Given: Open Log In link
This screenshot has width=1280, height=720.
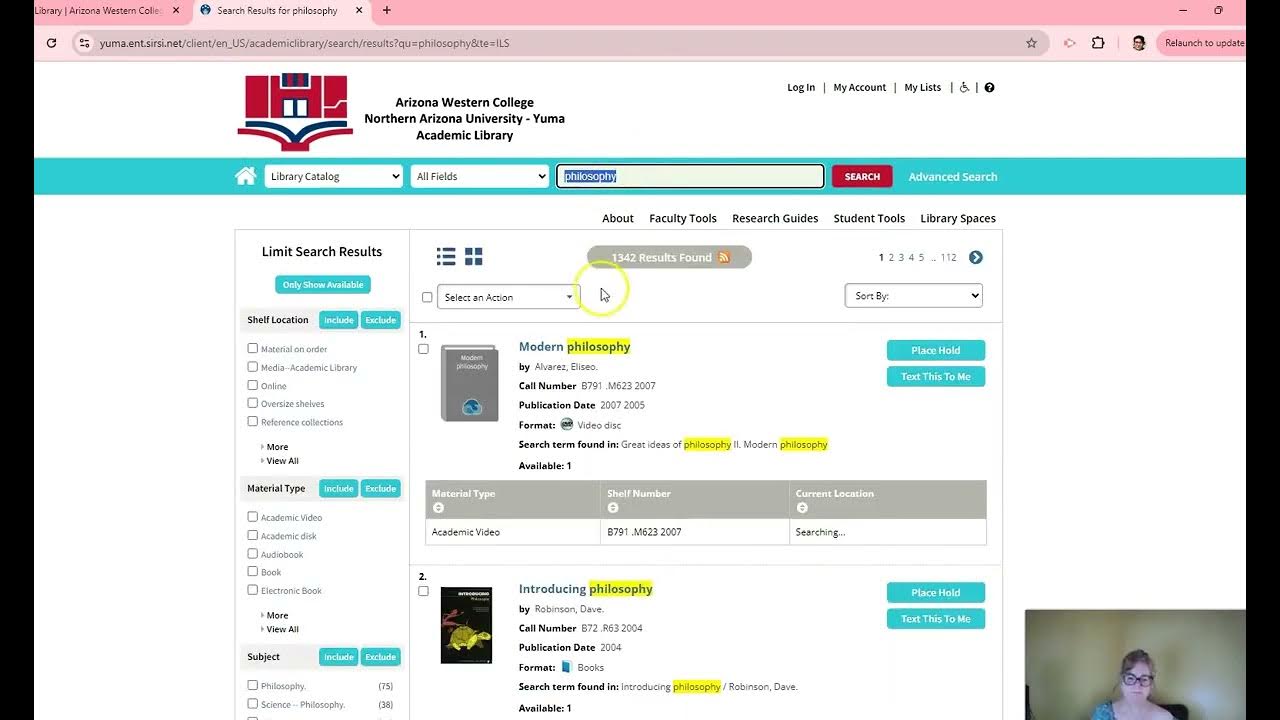Looking at the screenshot, I should 801,87.
